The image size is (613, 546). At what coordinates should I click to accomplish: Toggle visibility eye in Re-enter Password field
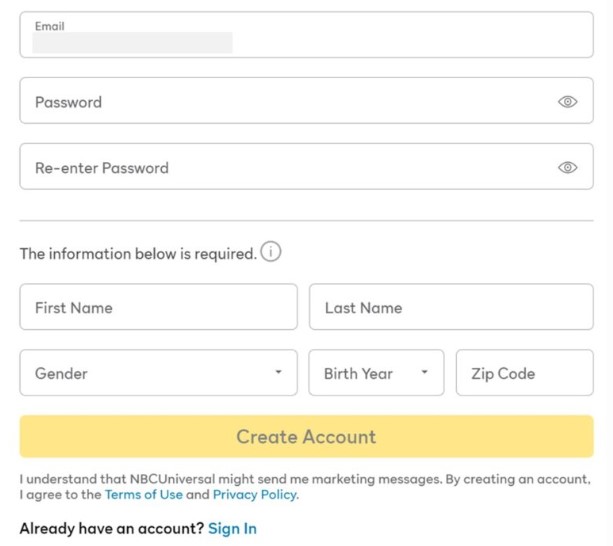(x=567, y=168)
